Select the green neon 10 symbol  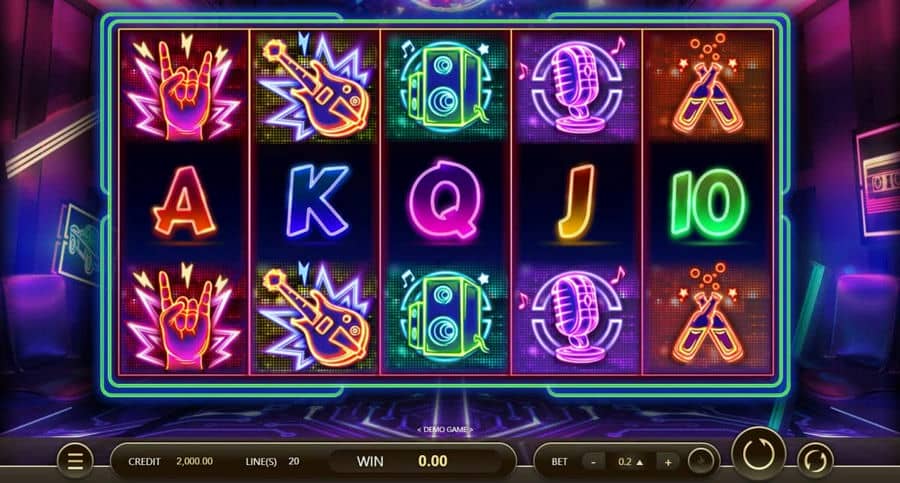click(709, 203)
